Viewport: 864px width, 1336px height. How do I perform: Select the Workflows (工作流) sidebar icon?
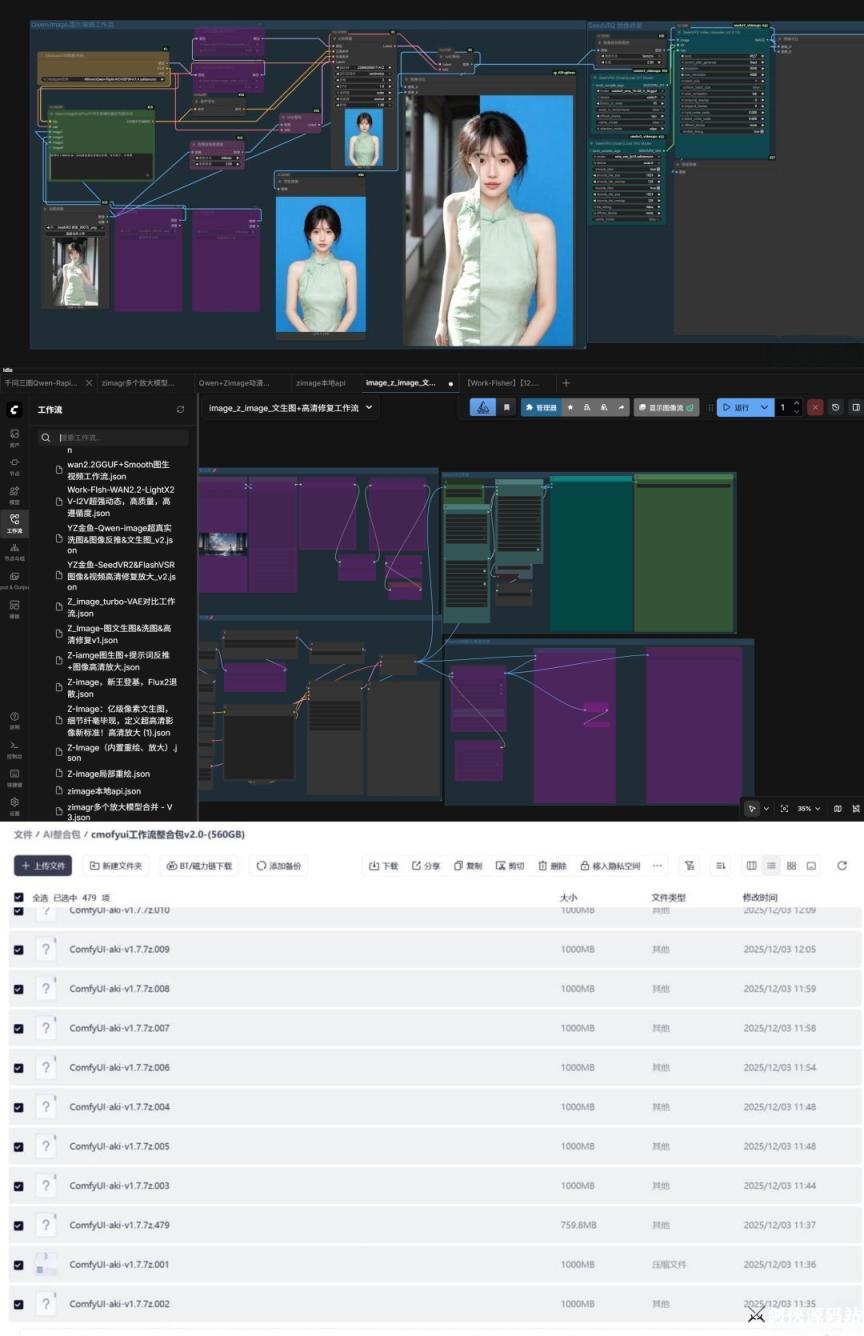pos(14,522)
